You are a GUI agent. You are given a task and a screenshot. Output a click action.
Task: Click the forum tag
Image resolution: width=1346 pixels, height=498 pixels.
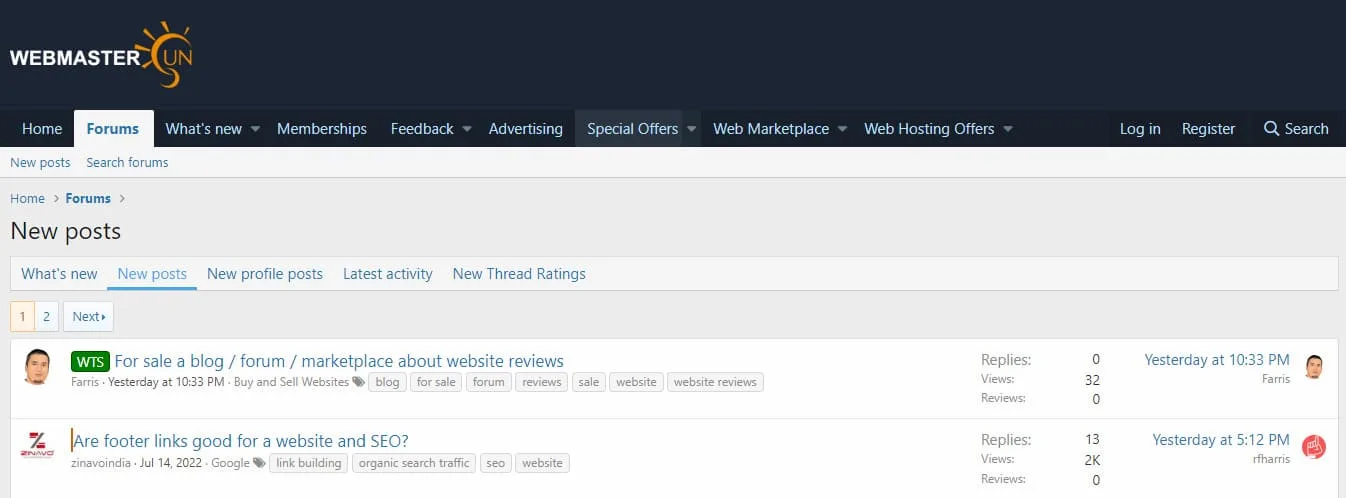point(489,382)
